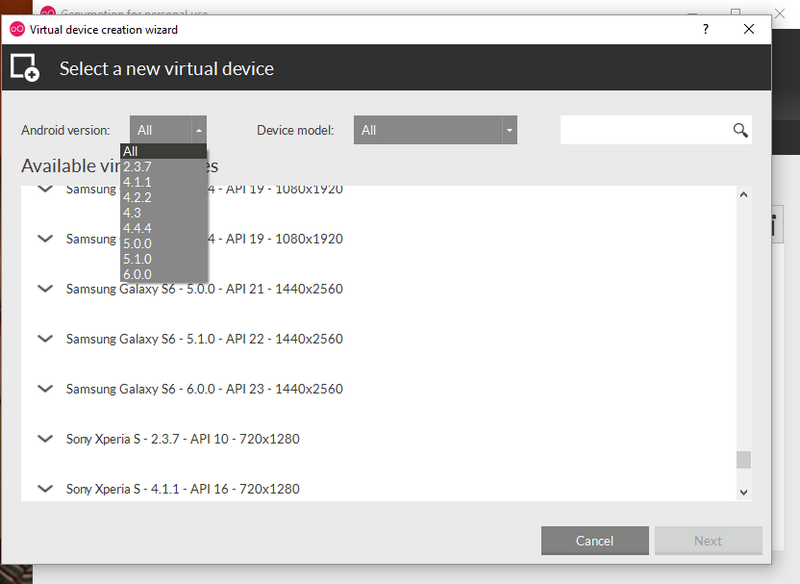Choose Android version 6.0.0
Screen dimensions: 800x584
coord(163,274)
